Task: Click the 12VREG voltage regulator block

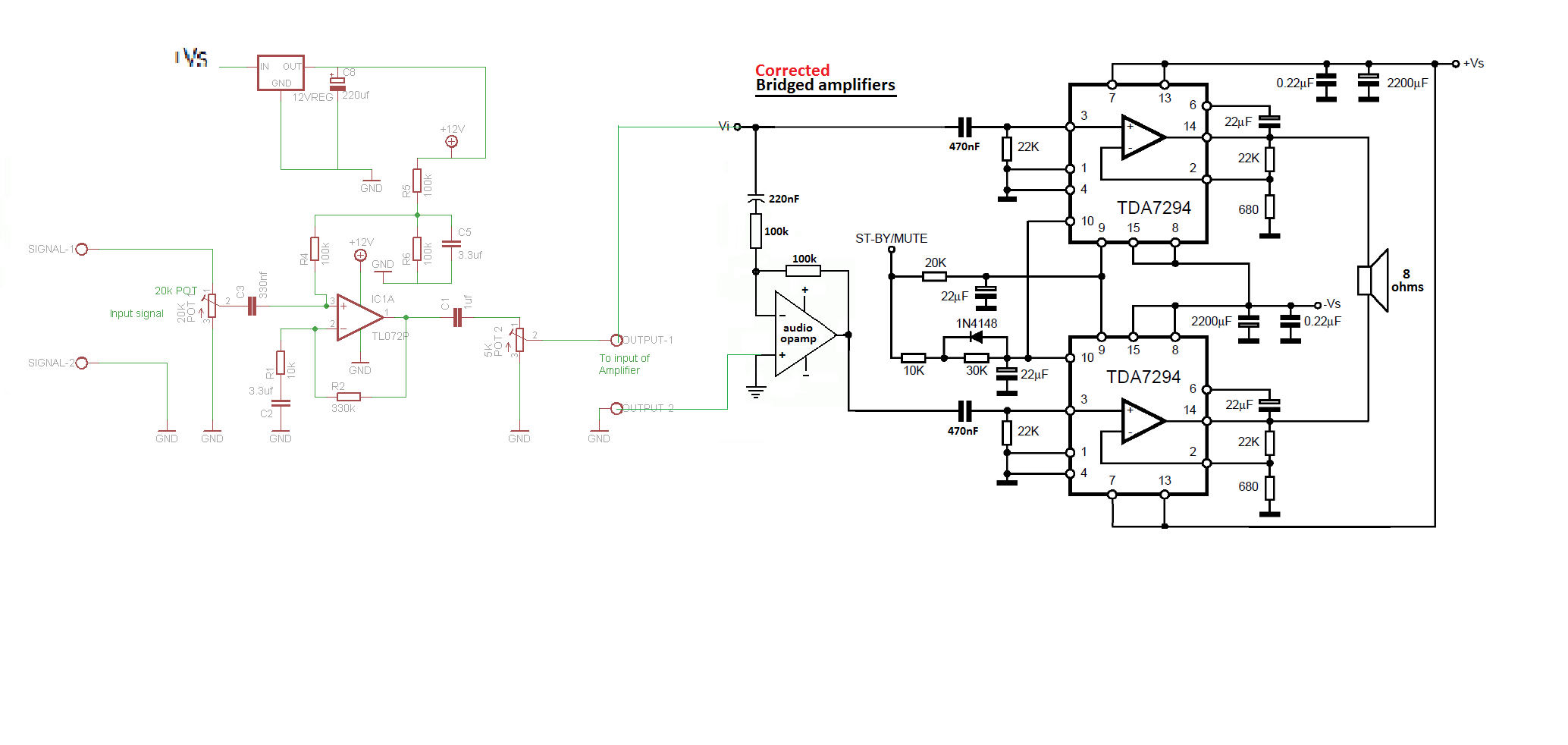Action: (x=281, y=73)
